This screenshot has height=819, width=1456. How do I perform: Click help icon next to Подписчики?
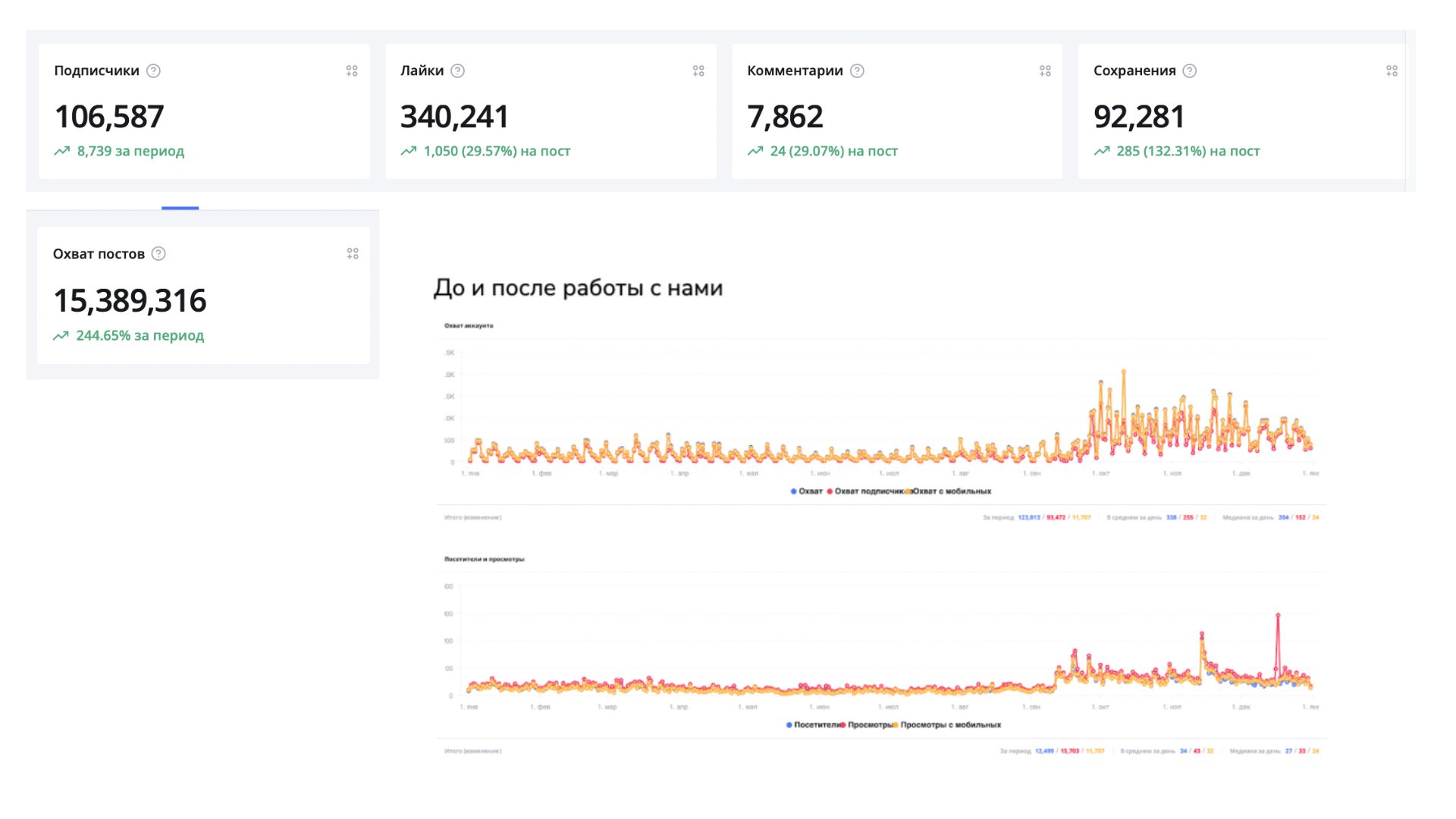(153, 71)
